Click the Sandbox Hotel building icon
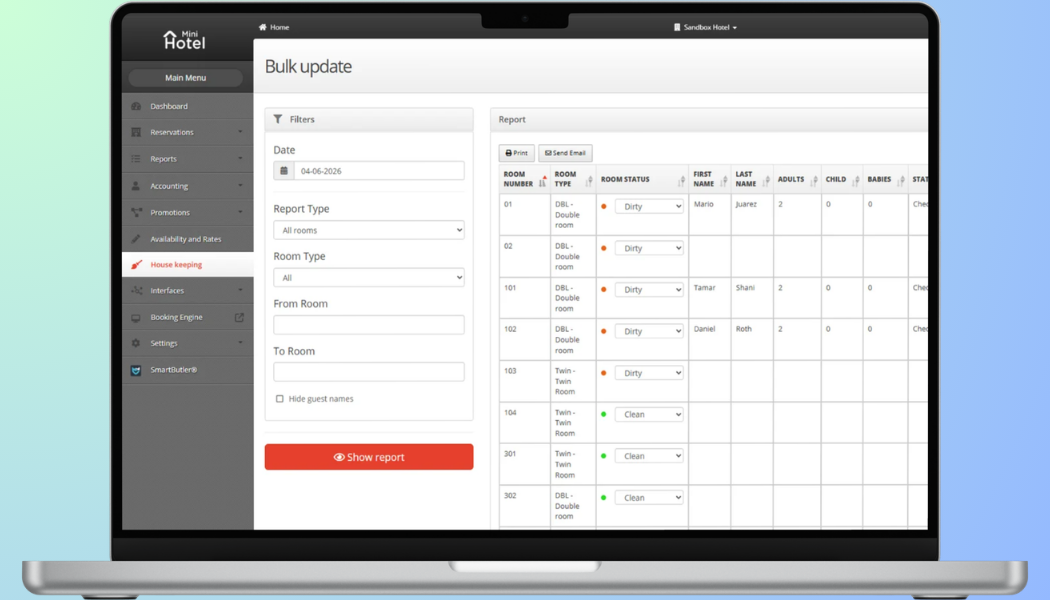 pyautogui.click(x=677, y=27)
